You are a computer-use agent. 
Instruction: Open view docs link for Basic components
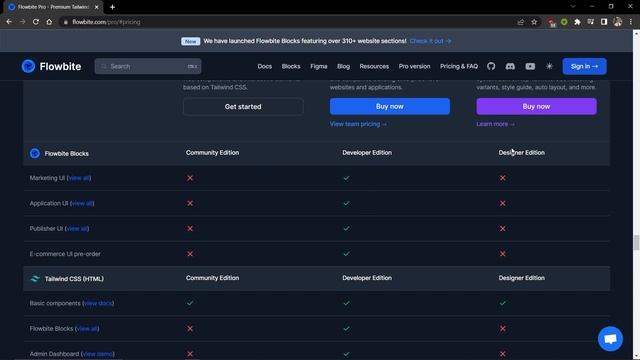(98, 303)
